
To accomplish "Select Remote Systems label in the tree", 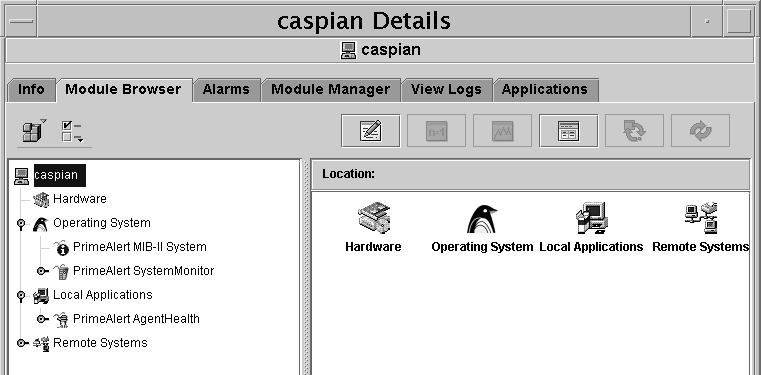I will pyautogui.click(x=100, y=343).
